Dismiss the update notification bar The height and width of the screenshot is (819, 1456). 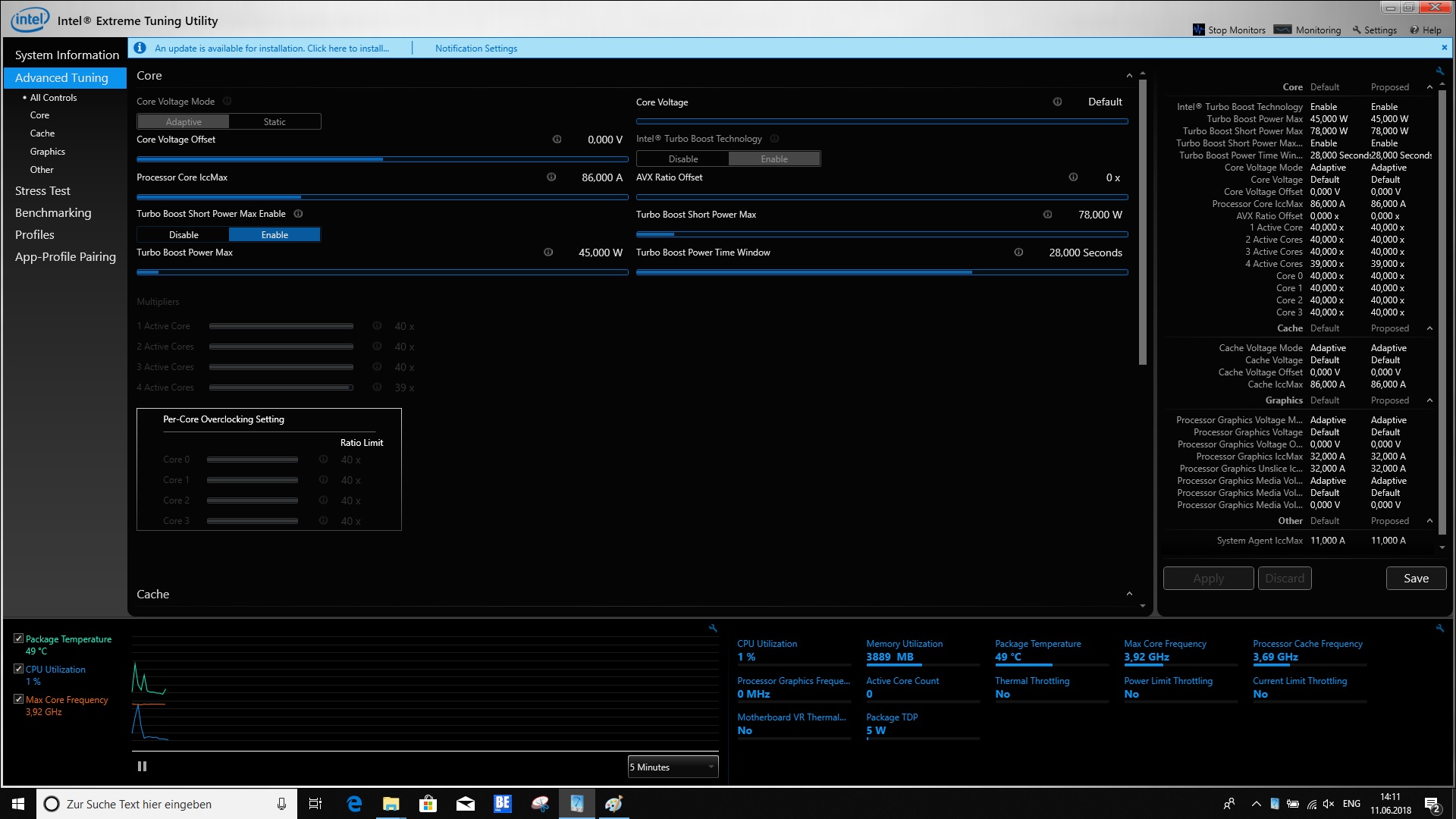tap(1444, 47)
